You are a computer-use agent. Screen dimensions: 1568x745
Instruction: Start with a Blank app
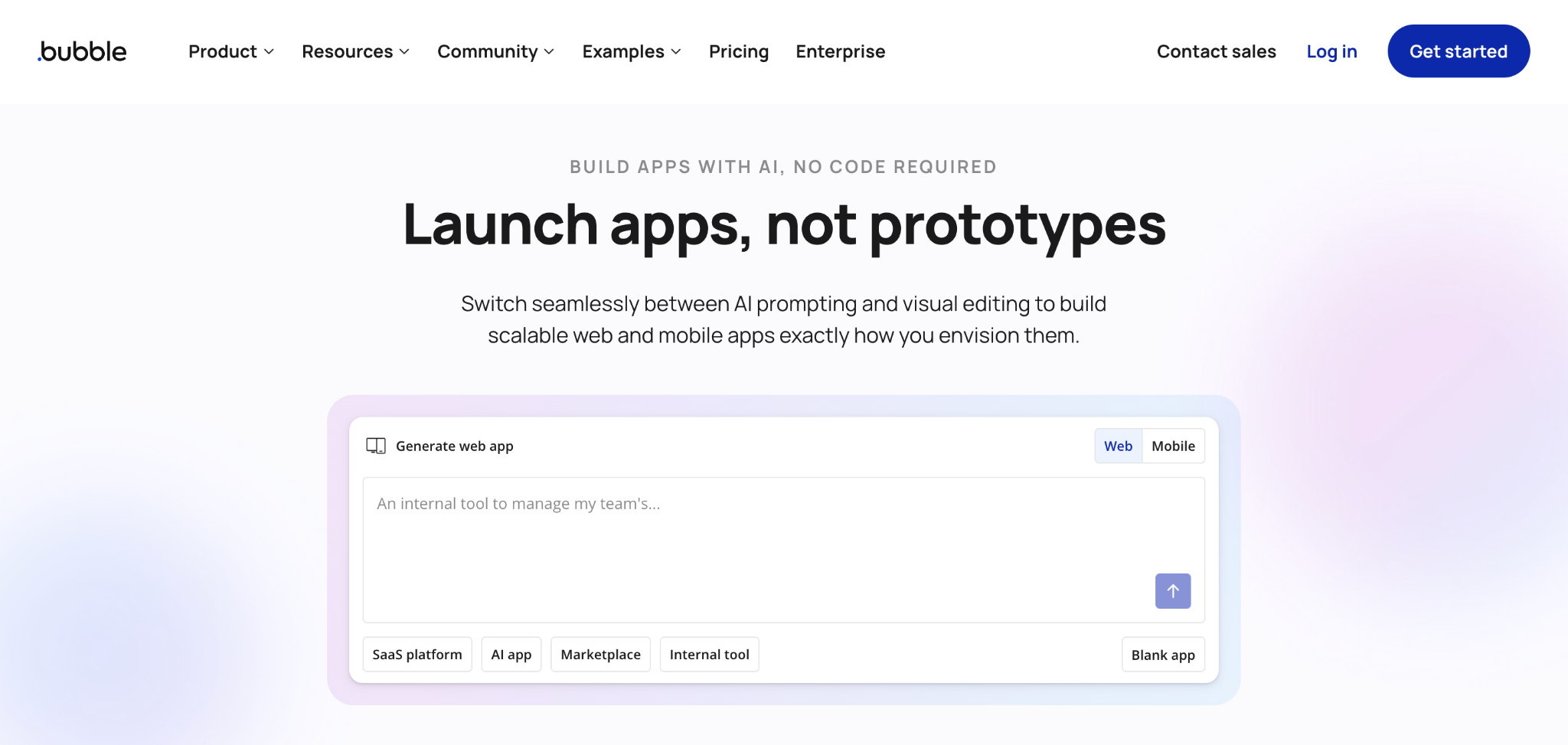tap(1163, 655)
